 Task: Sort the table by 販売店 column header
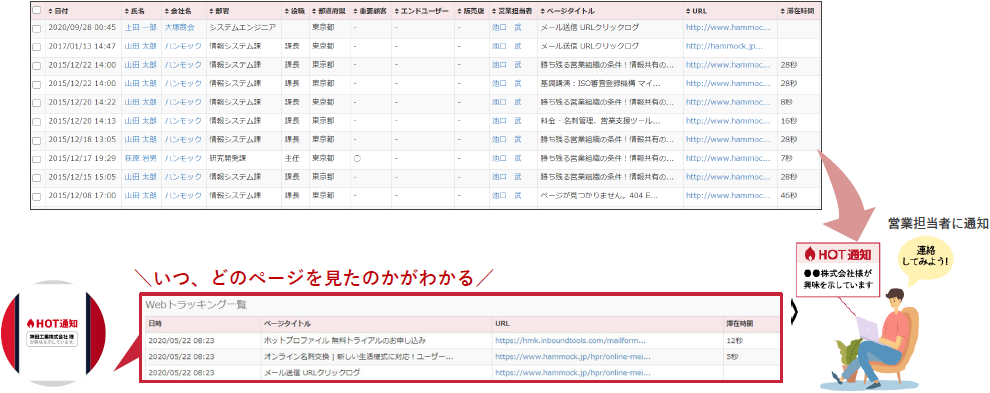coord(470,11)
